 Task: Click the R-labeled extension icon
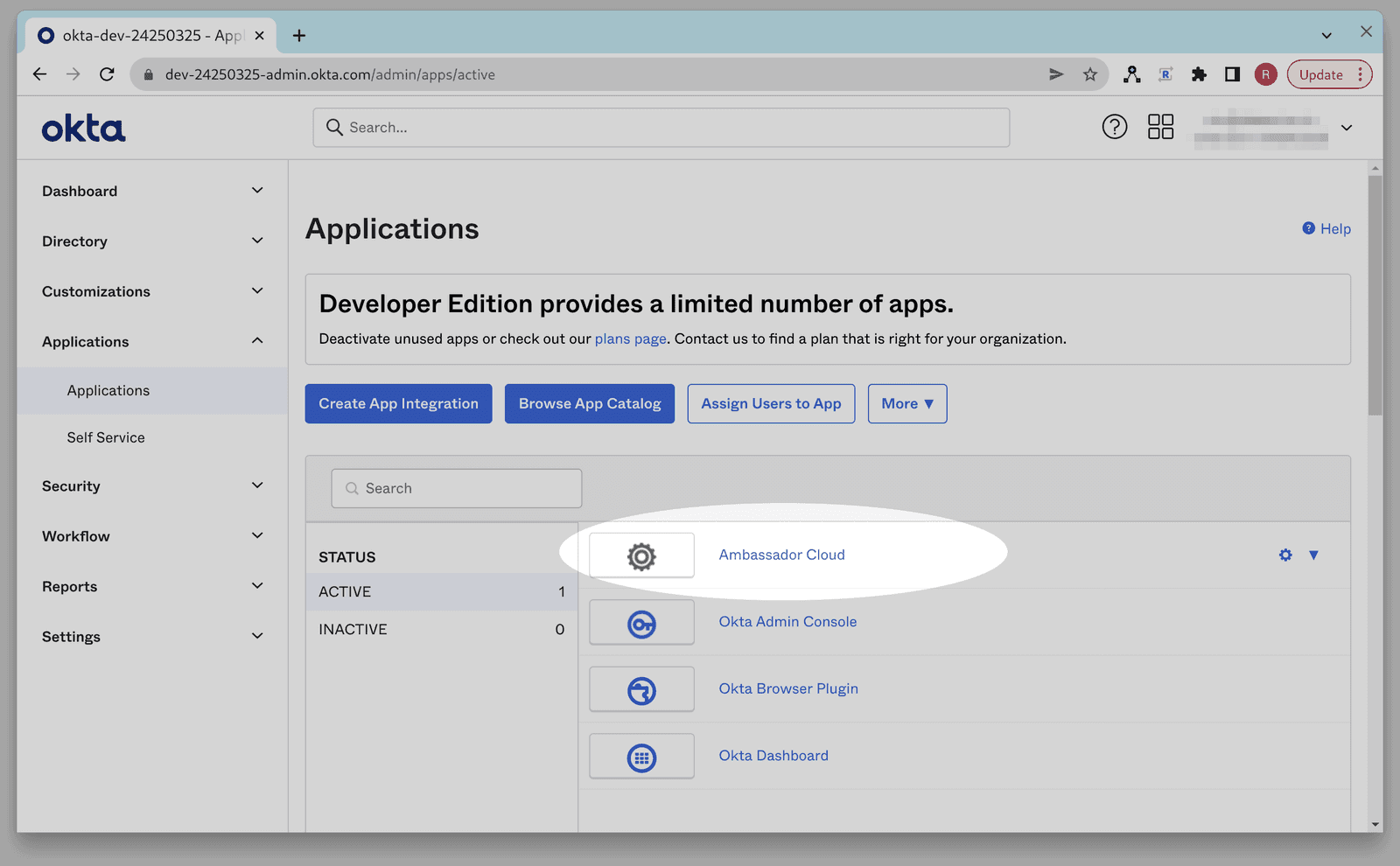(x=1165, y=74)
